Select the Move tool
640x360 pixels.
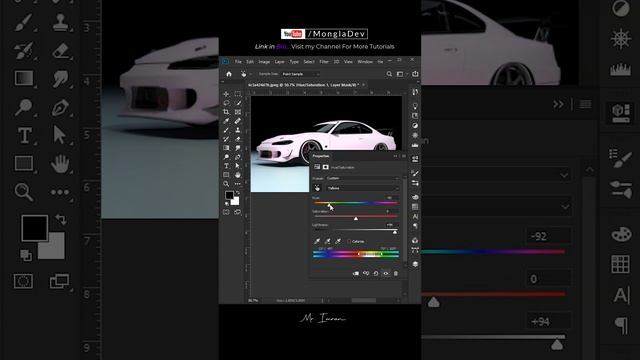pyautogui.click(x=226, y=94)
